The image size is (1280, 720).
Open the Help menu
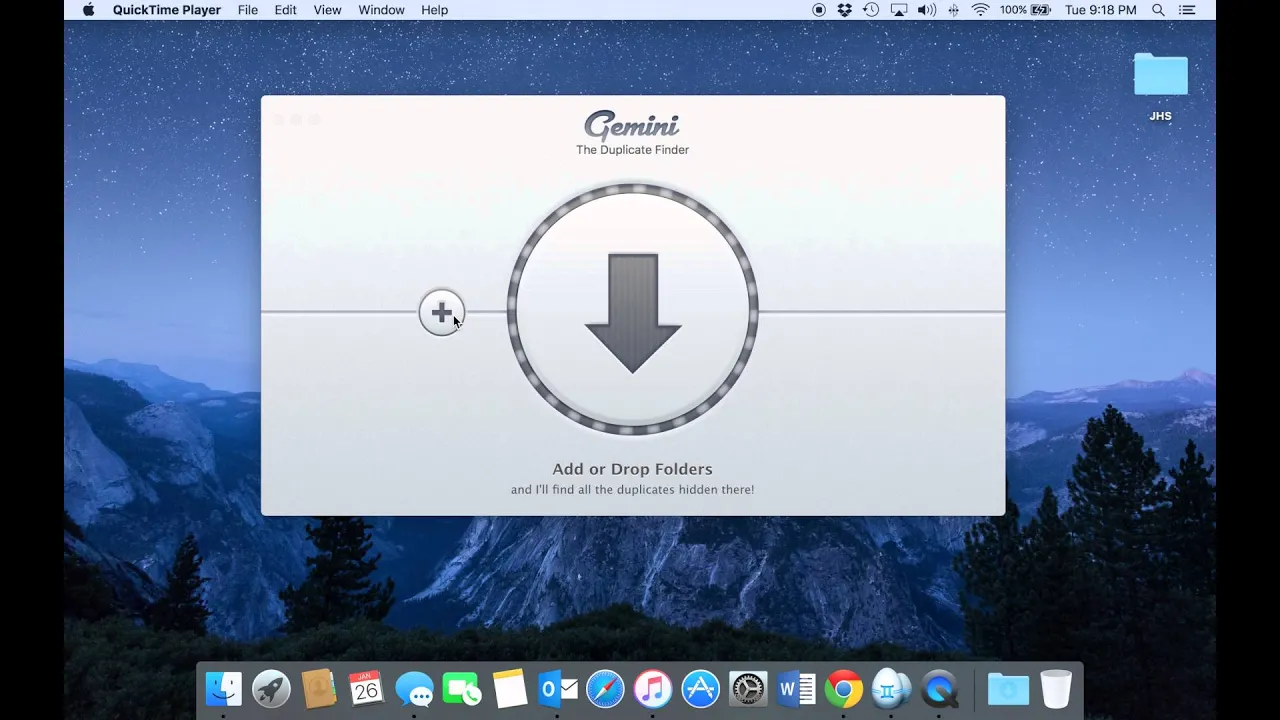click(x=434, y=10)
